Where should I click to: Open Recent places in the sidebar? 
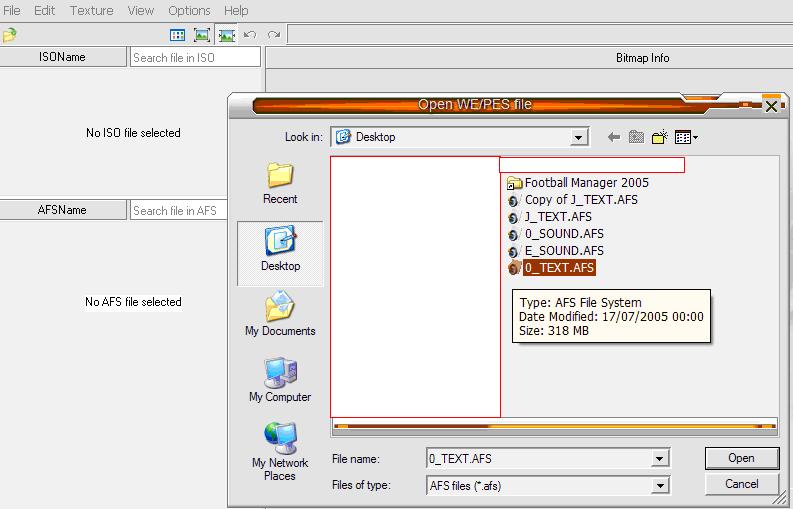(x=280, y=184)
